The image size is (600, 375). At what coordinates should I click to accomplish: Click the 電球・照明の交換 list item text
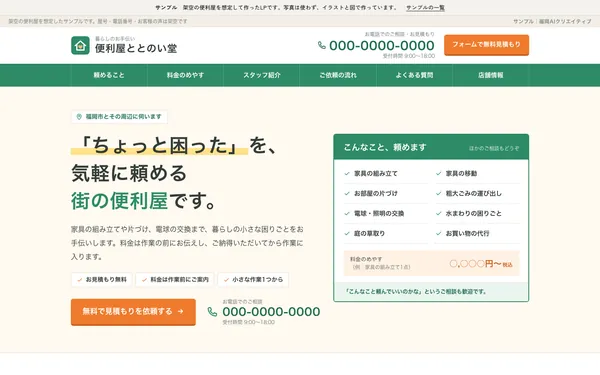click(x=379, y=214)
